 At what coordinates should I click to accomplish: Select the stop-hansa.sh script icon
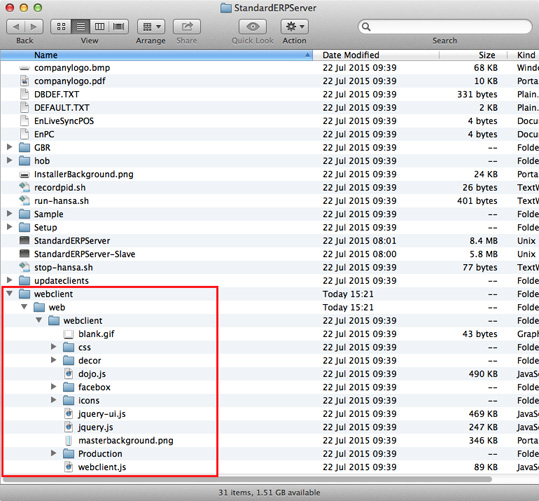point(24,267)
